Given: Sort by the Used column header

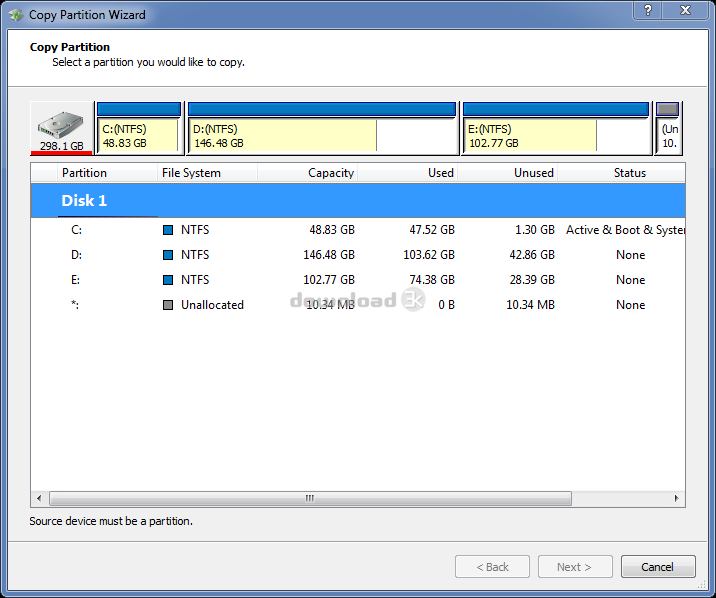Looking at the screenshot, I should [x=408, y=173].
